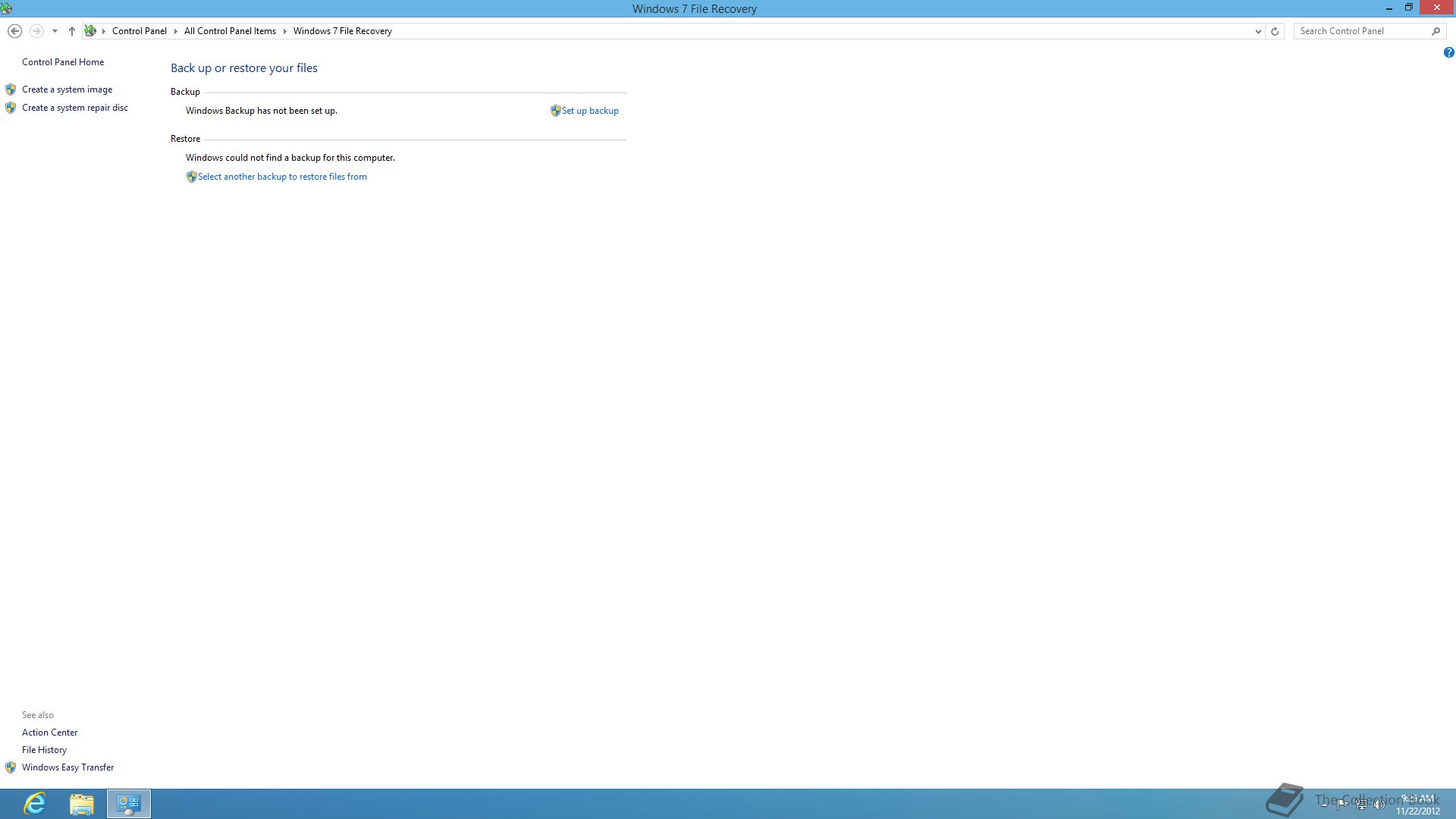Open Action Center link
Image resolution: width=1456 pixels, height=819 pixels.
(x=49, y=733)
